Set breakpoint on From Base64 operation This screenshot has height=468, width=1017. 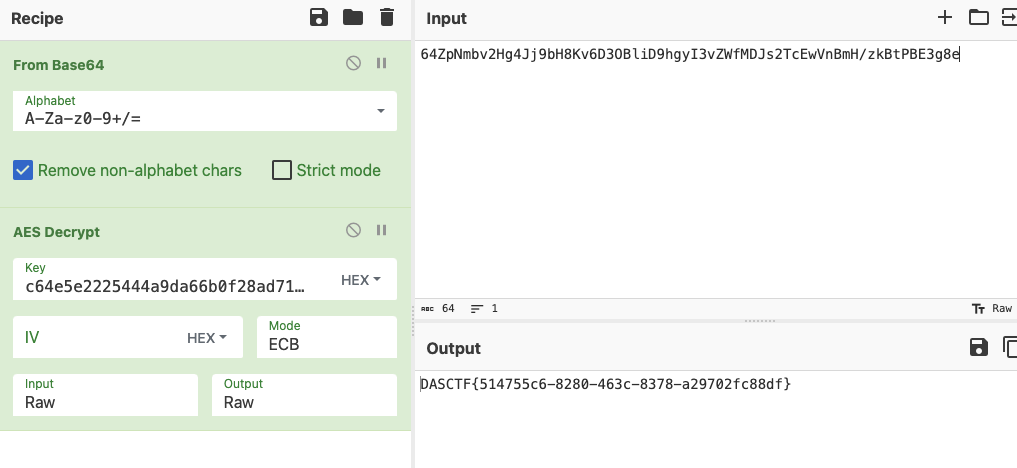pyautogui.click(x=381, y=64)
